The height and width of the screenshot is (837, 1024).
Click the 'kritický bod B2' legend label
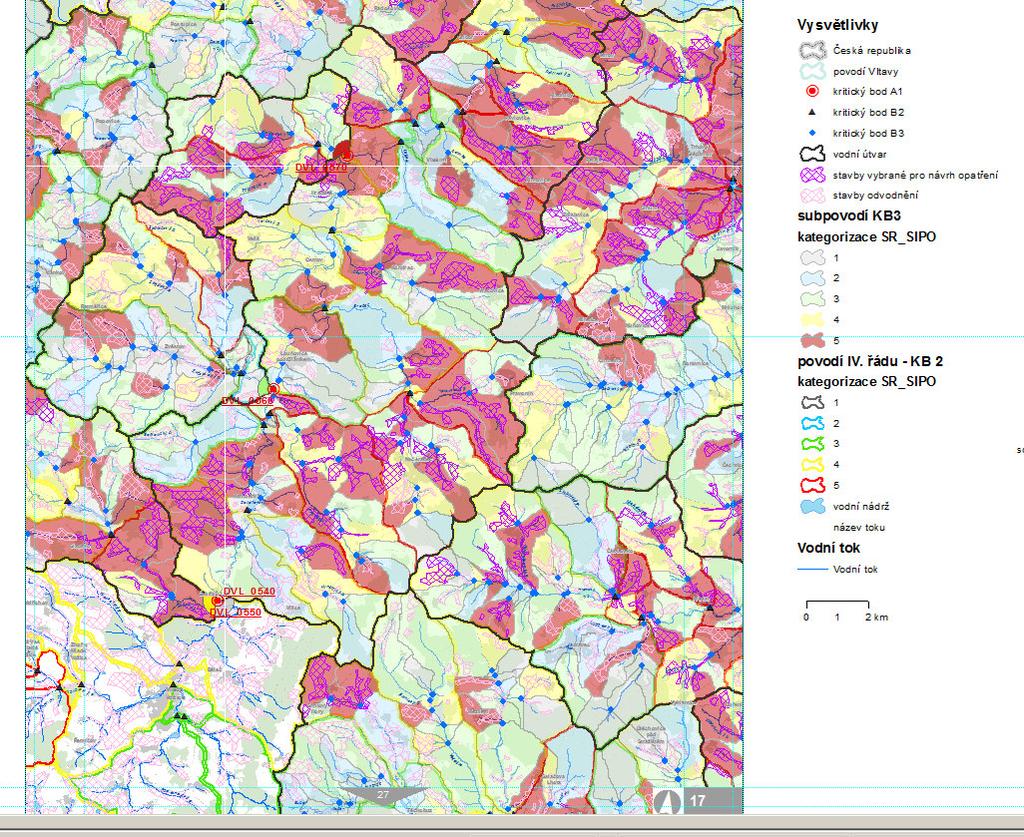pyautogui.click(x=868, y=112)
